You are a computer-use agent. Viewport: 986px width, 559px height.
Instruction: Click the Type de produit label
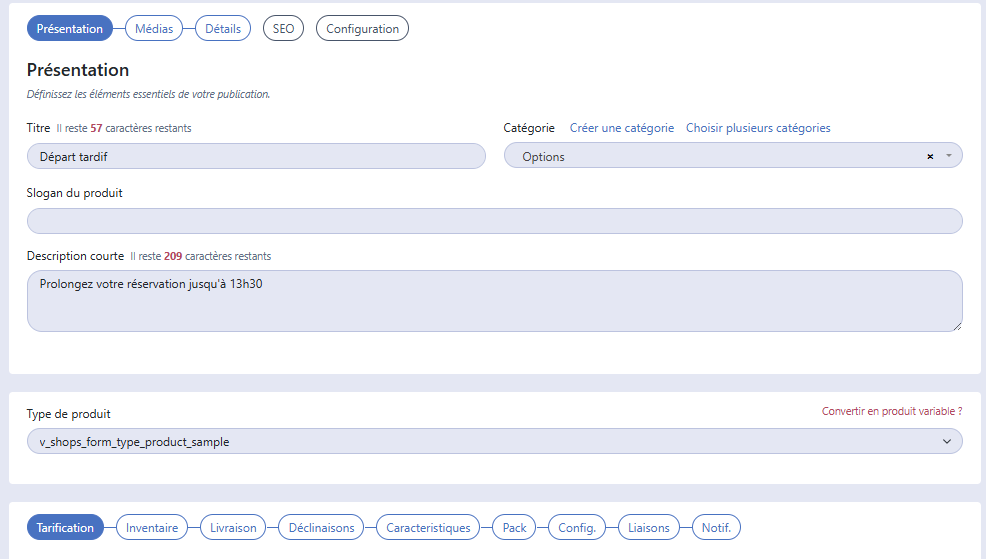point(69,414)
